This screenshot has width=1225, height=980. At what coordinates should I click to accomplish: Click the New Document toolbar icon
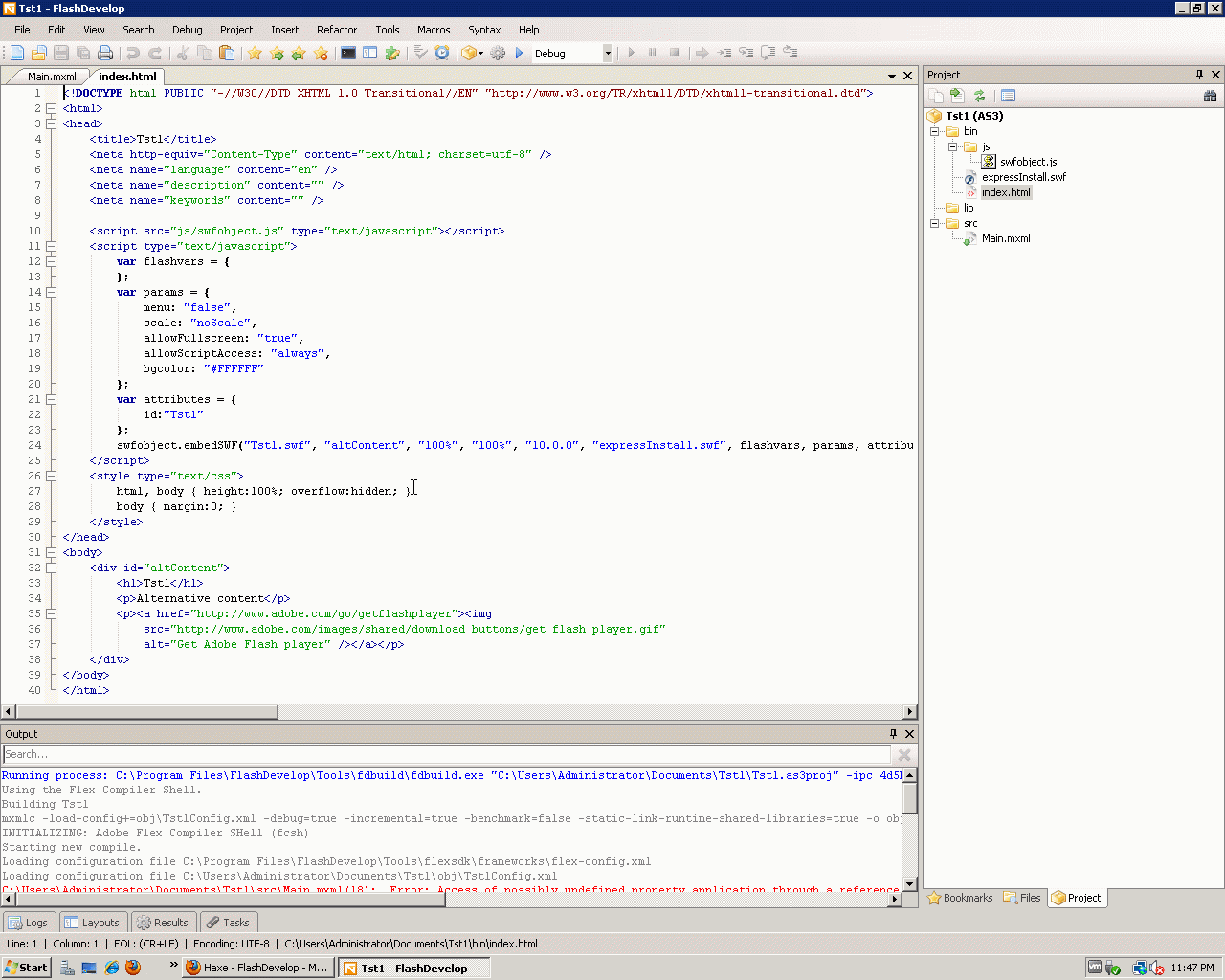click(17, 54)
